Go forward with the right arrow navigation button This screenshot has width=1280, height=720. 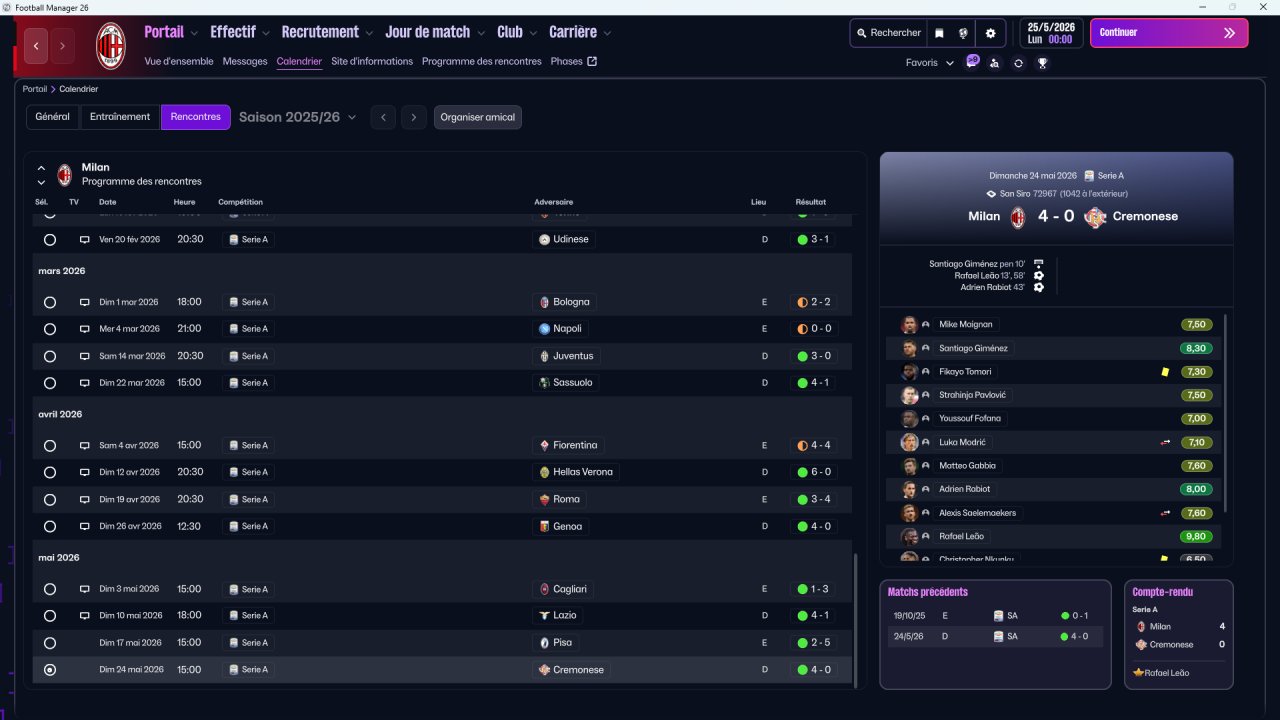(x=62, y=46)
